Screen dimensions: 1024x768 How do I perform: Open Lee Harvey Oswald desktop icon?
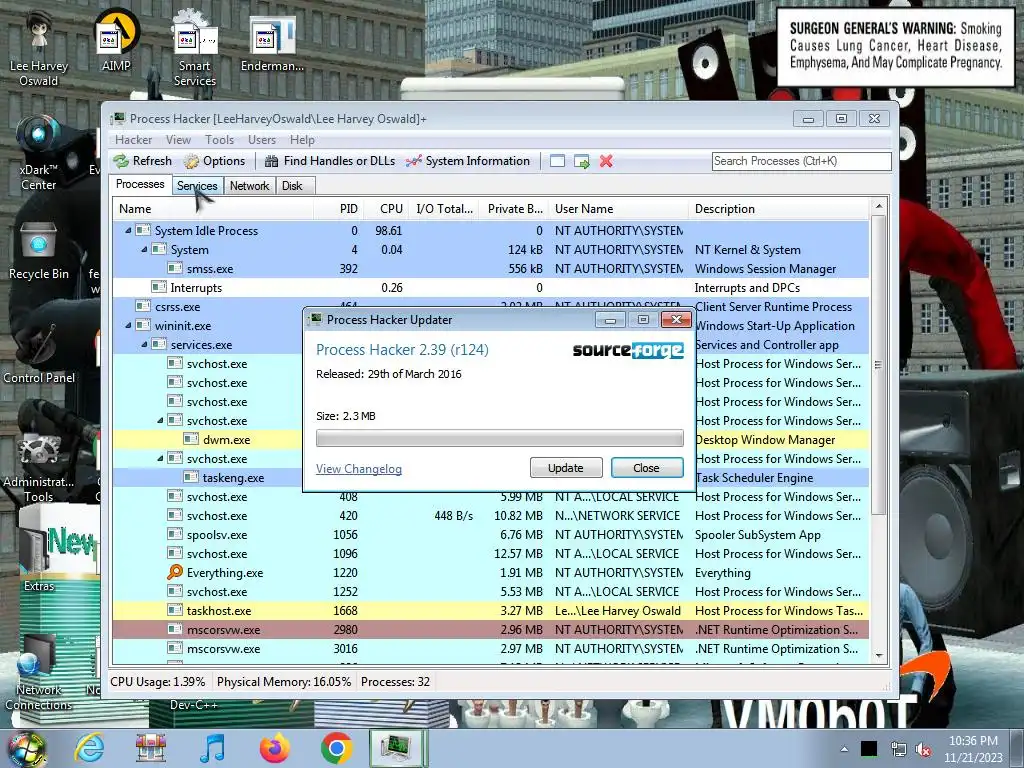(x=39, y=49)
